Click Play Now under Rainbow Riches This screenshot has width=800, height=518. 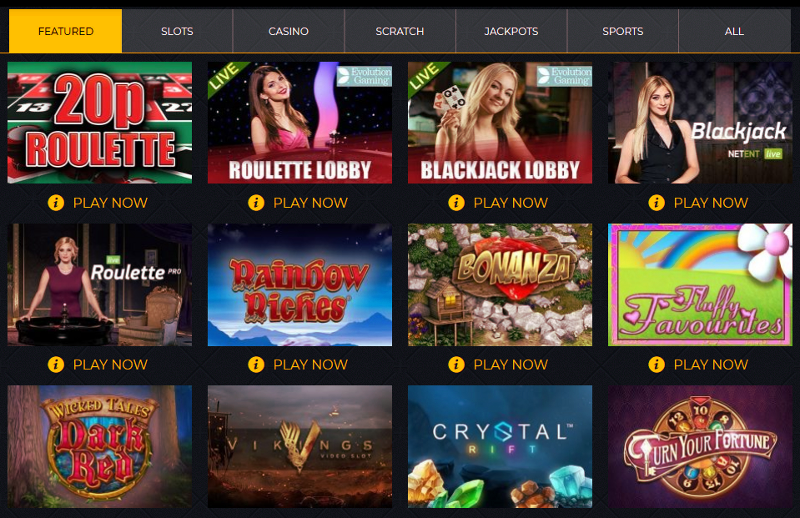point(310,364)
